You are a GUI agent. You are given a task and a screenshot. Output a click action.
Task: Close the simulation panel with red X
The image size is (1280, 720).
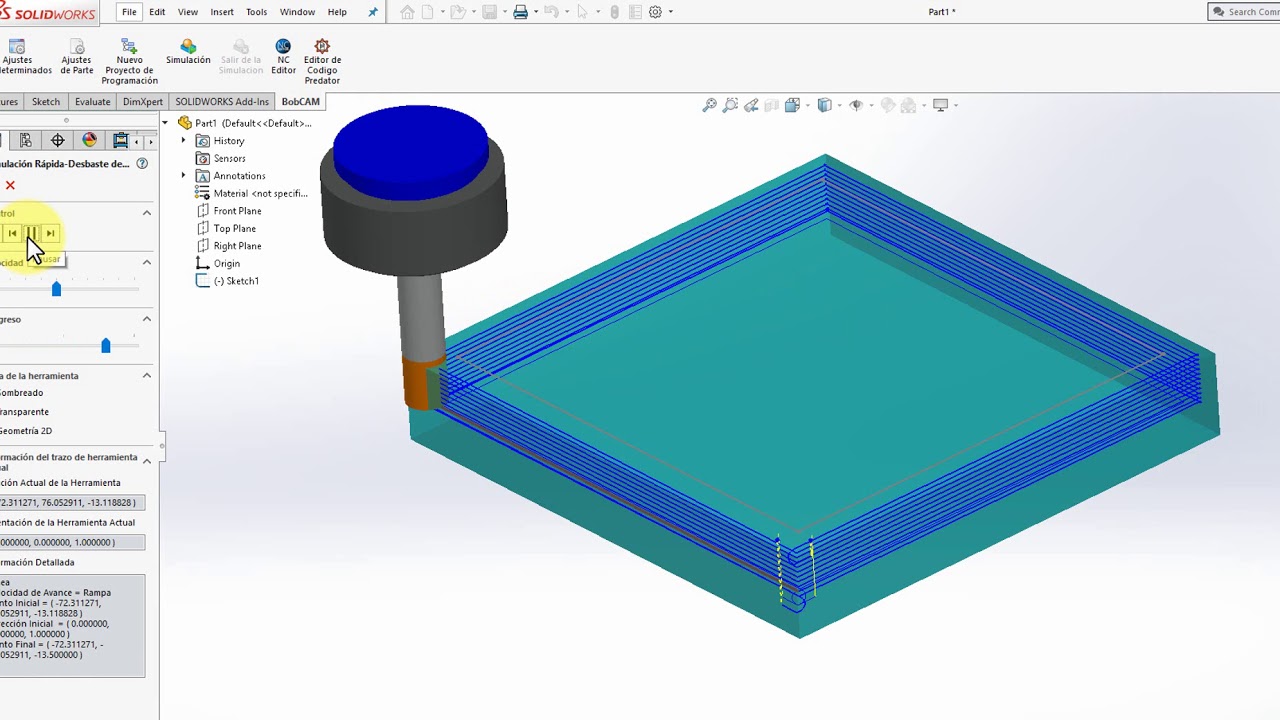coord(10,185)
